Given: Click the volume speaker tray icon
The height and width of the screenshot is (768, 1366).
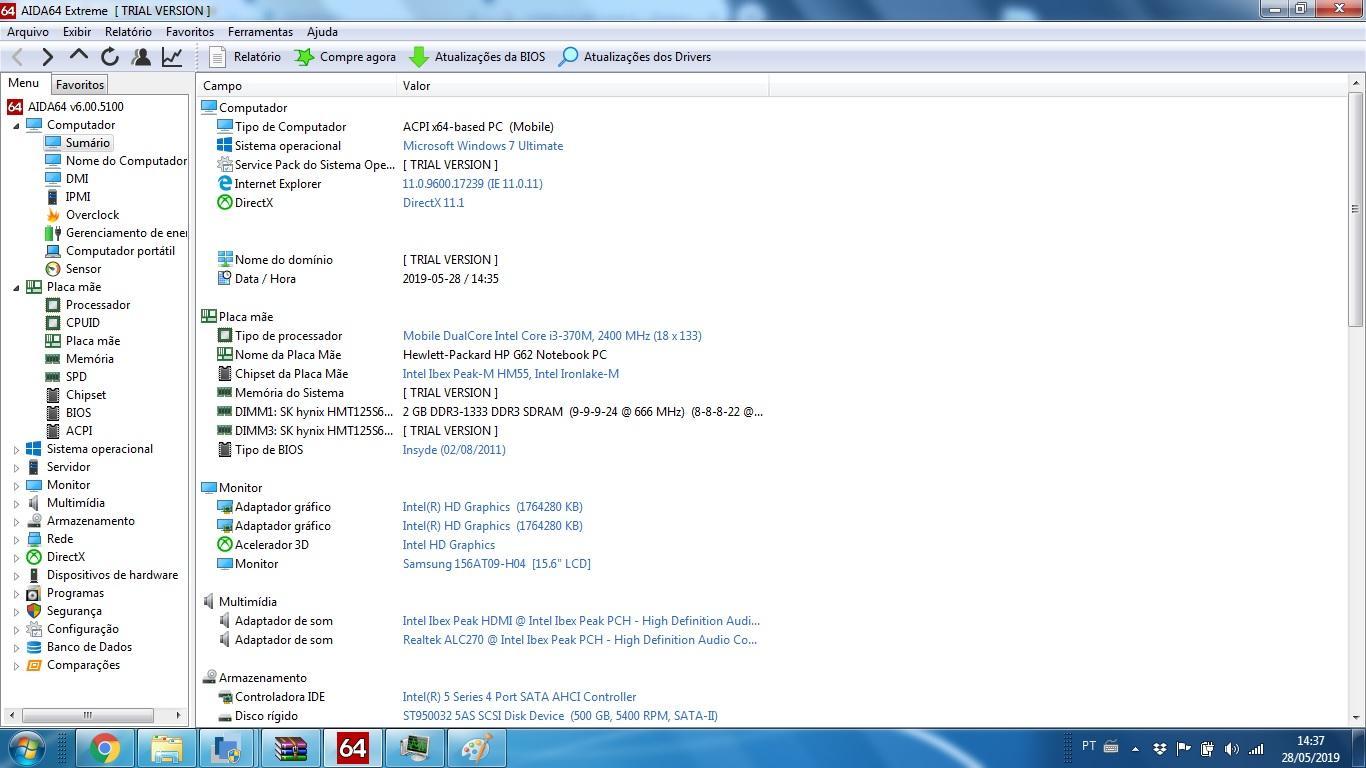Looking at the screenshot, I should 1231,748.
